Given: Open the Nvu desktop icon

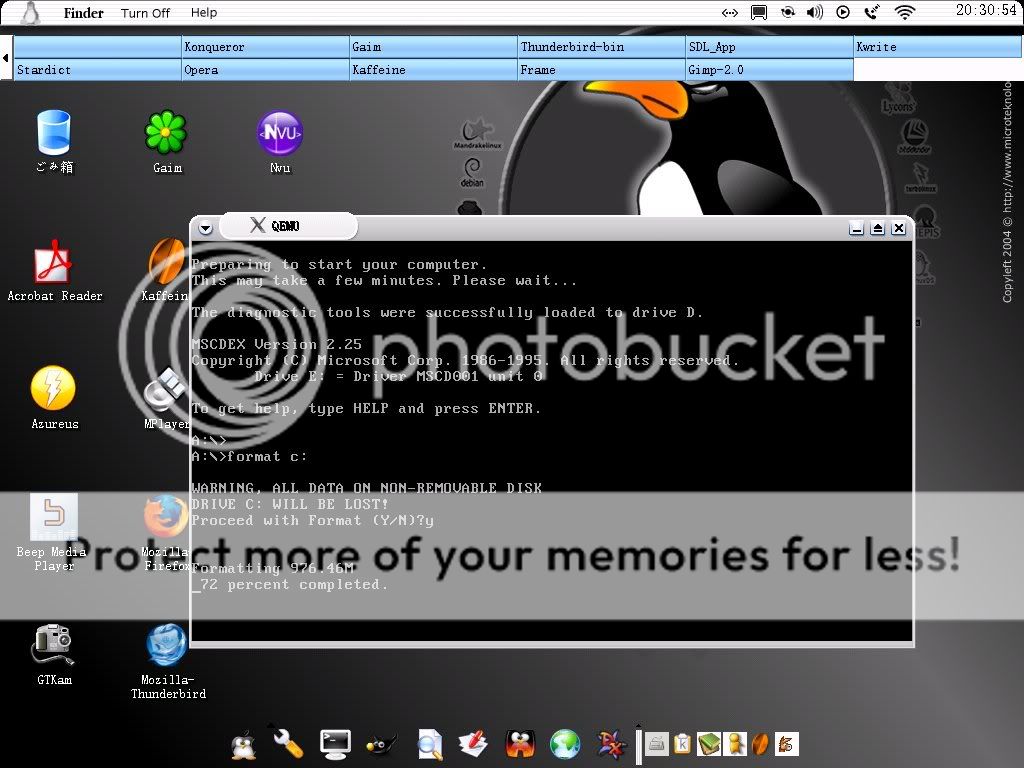Looking at the screenshot, I should [x=280, y=133].
